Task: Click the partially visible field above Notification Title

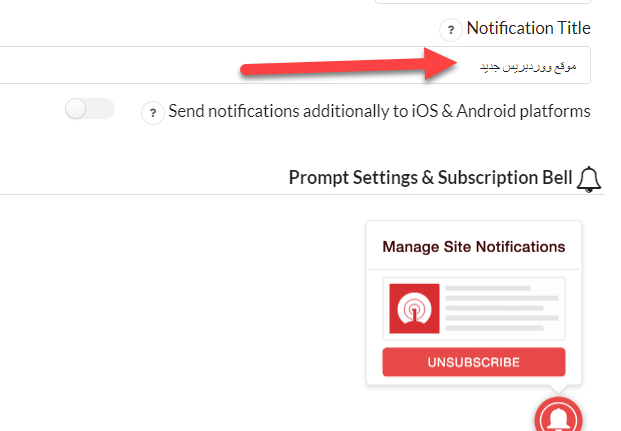Action: [482, 2]
